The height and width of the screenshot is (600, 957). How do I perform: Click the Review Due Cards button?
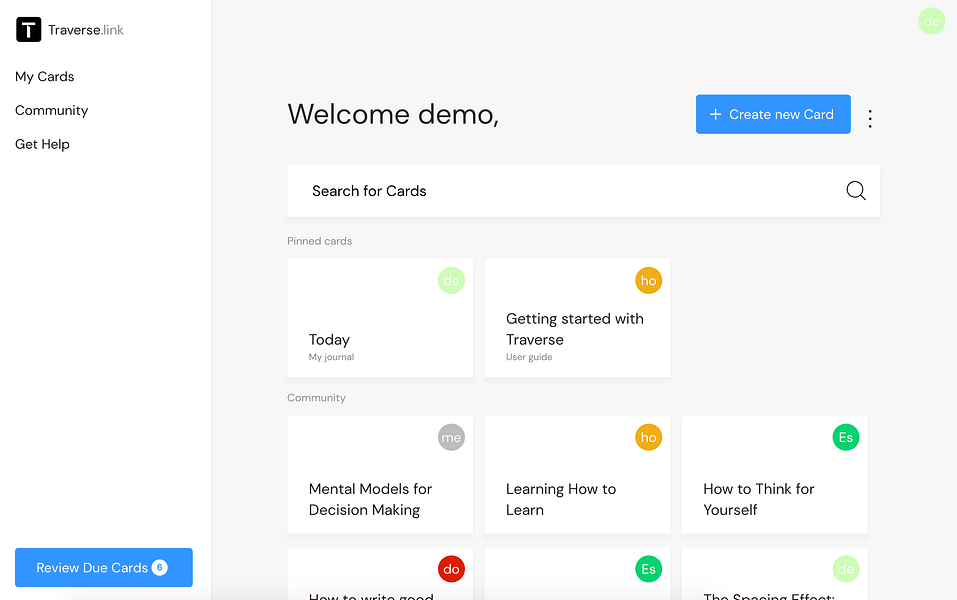point(104,567)
